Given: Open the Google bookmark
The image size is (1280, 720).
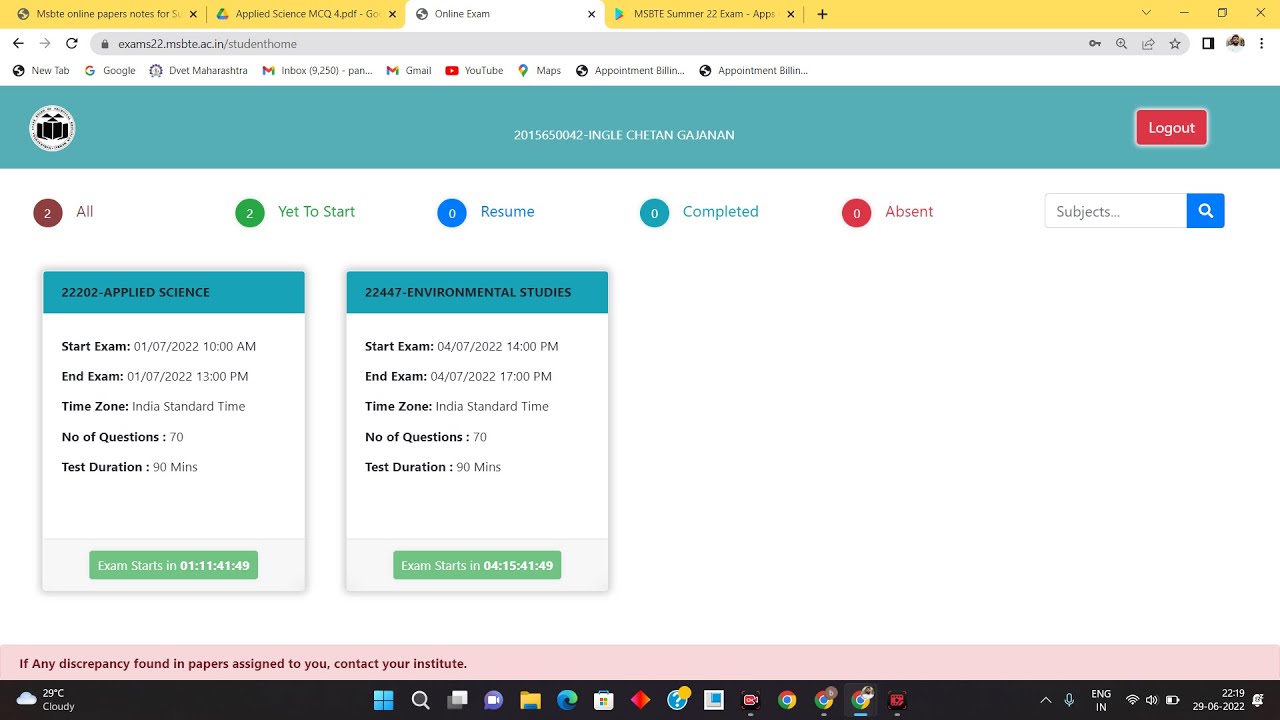Looking at the screenshot, I should pos(110,70).
